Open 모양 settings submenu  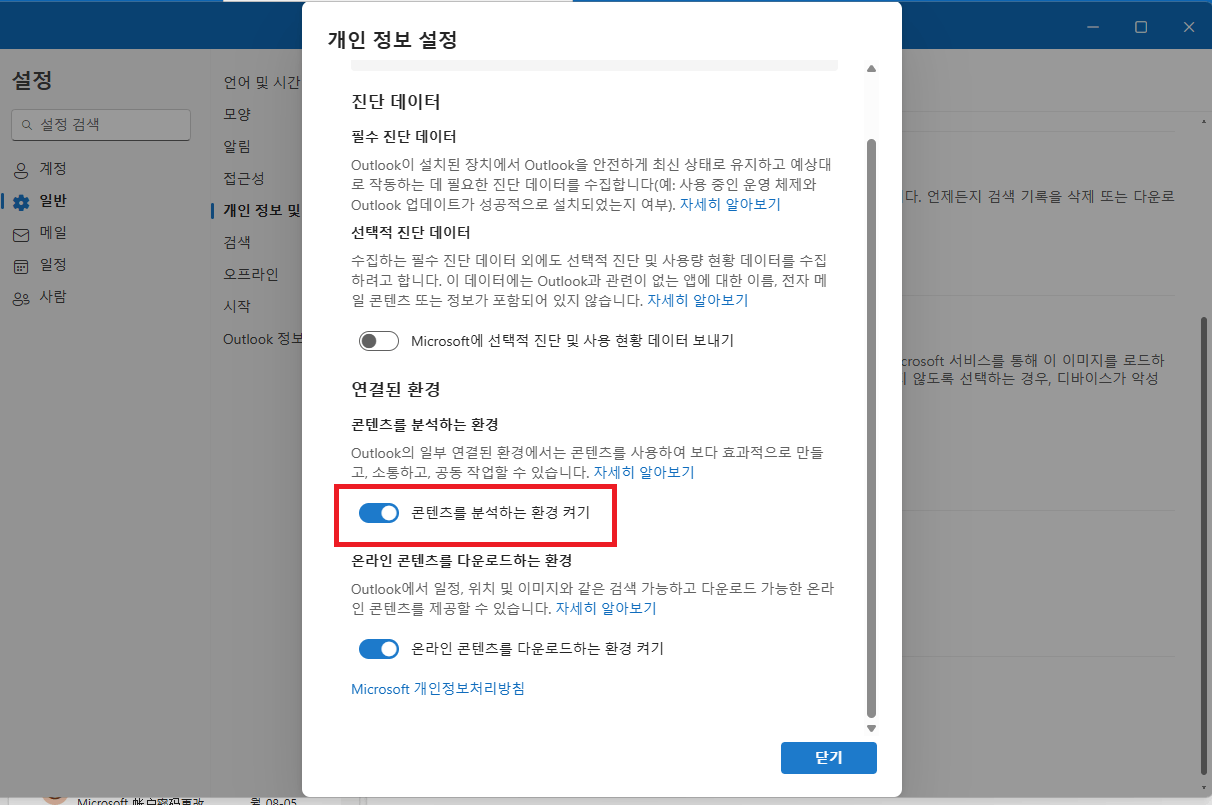[x=237, y=115]
